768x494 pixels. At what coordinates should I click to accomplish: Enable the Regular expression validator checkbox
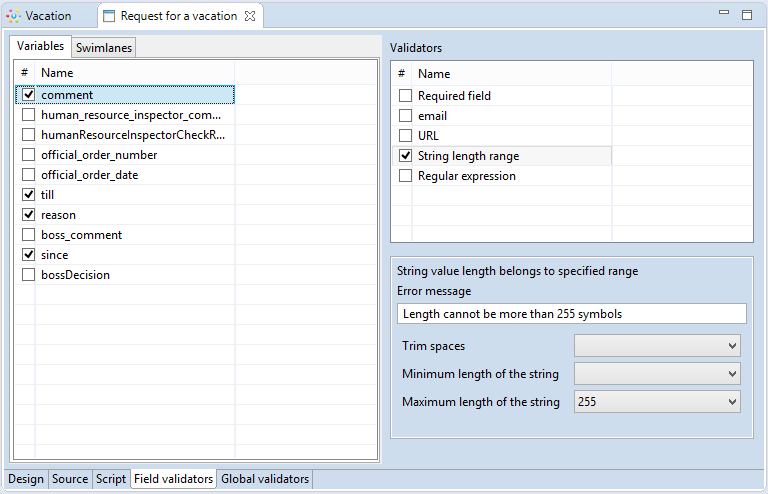coord(405,176)
